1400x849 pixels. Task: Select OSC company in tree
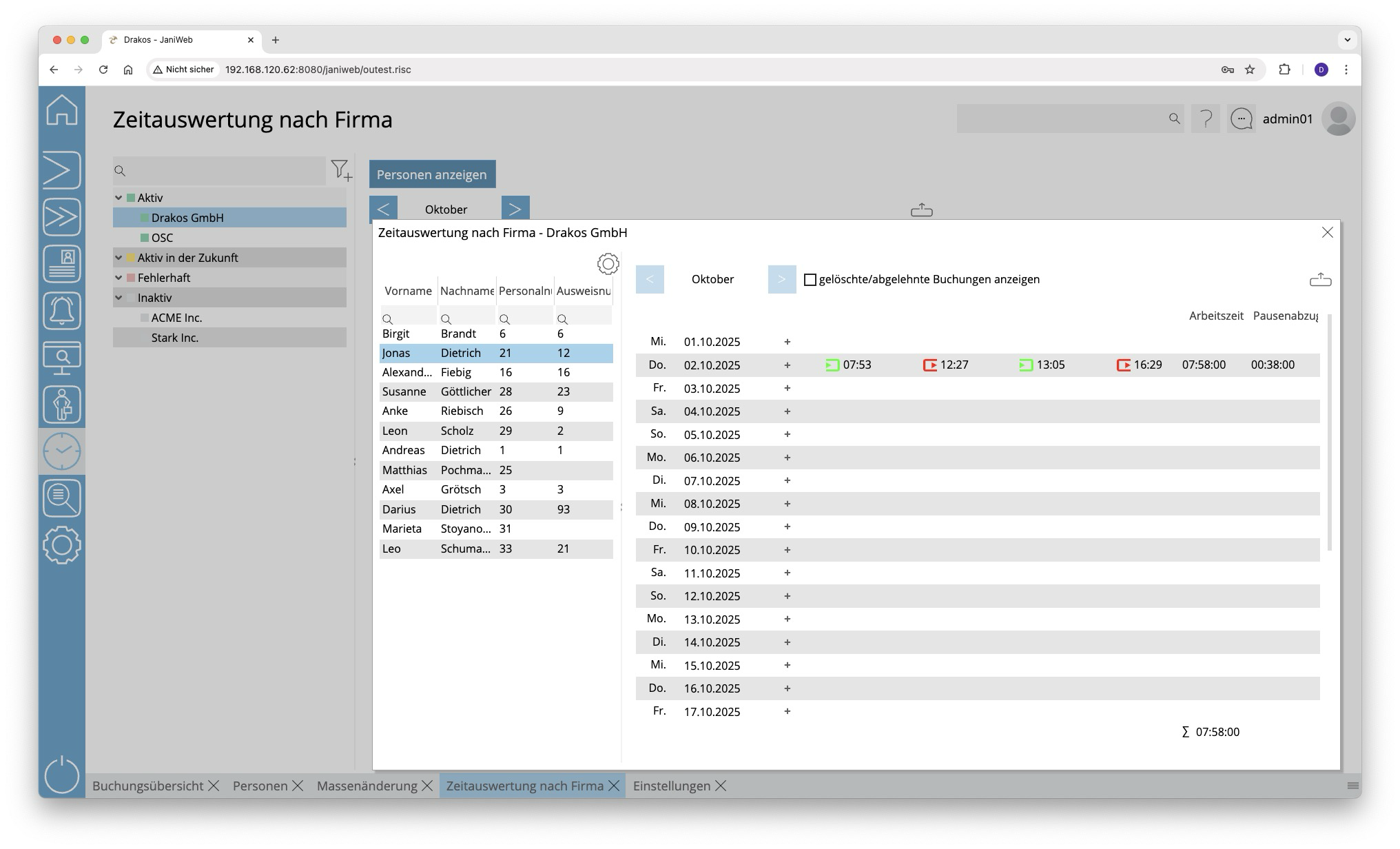162,238
